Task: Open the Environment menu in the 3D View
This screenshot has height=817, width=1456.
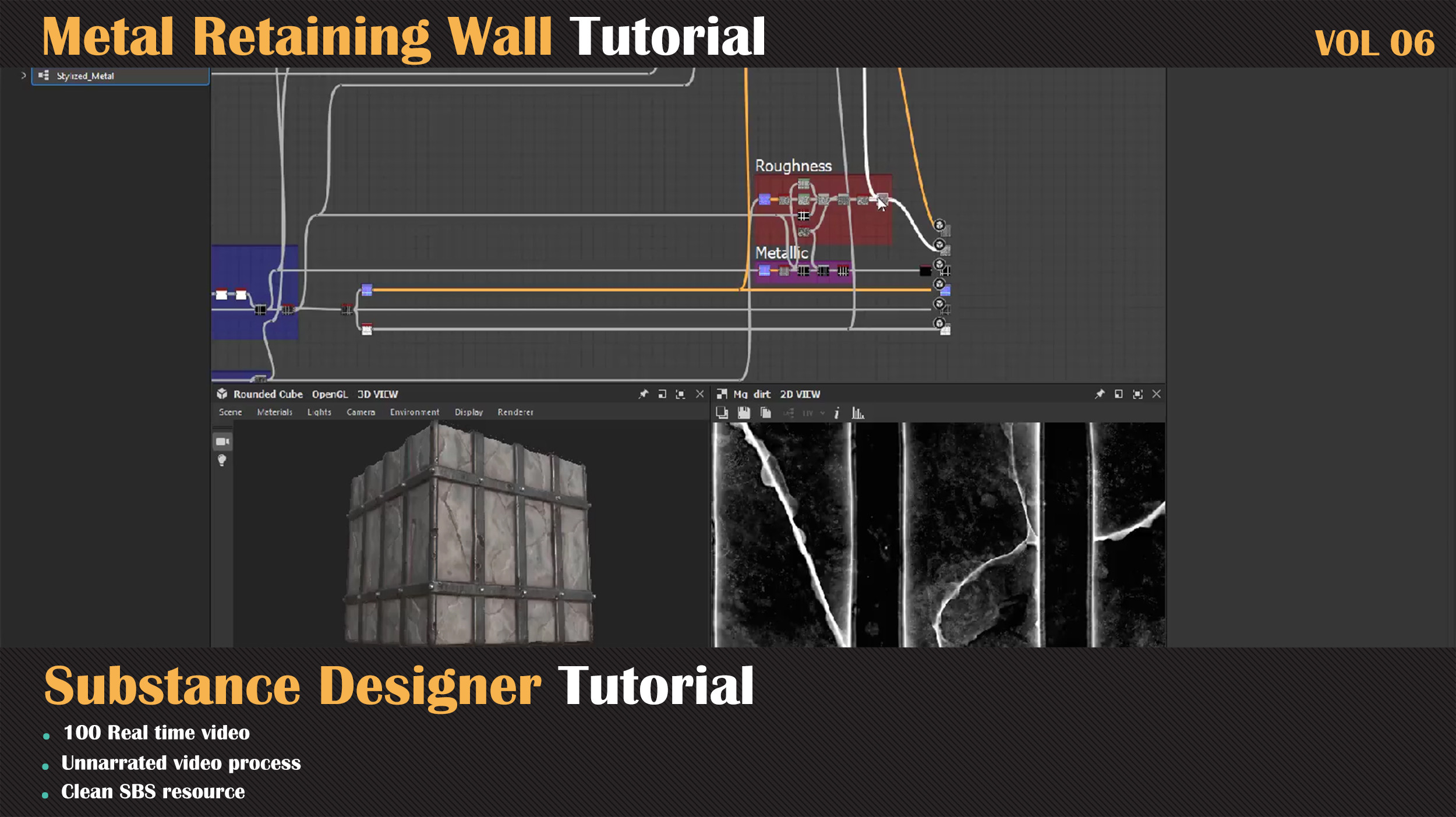Action: pyautogui.click(x=415, y=412)
